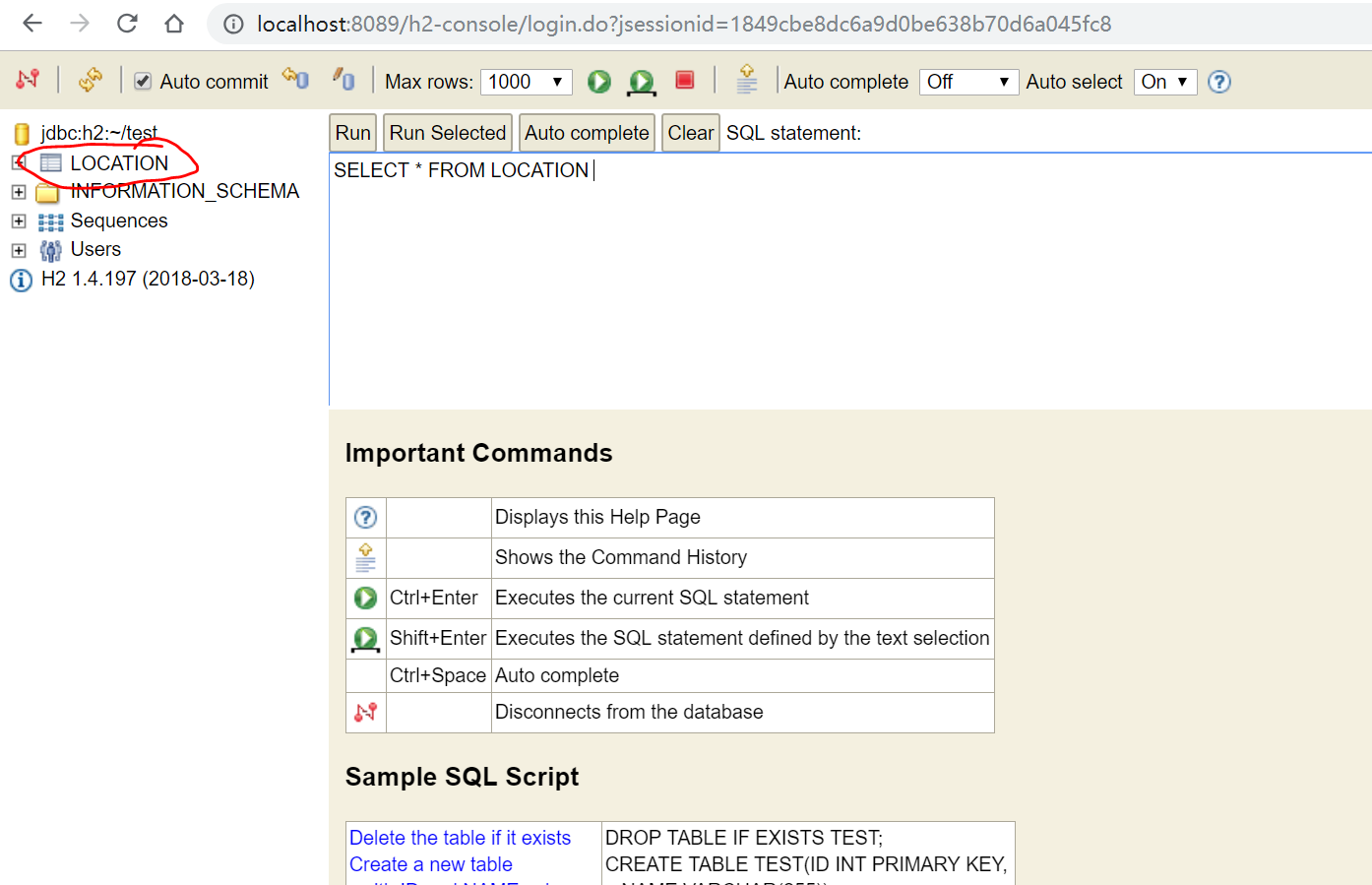Click 'Delete the table if it exists' link

click(460, 838)
